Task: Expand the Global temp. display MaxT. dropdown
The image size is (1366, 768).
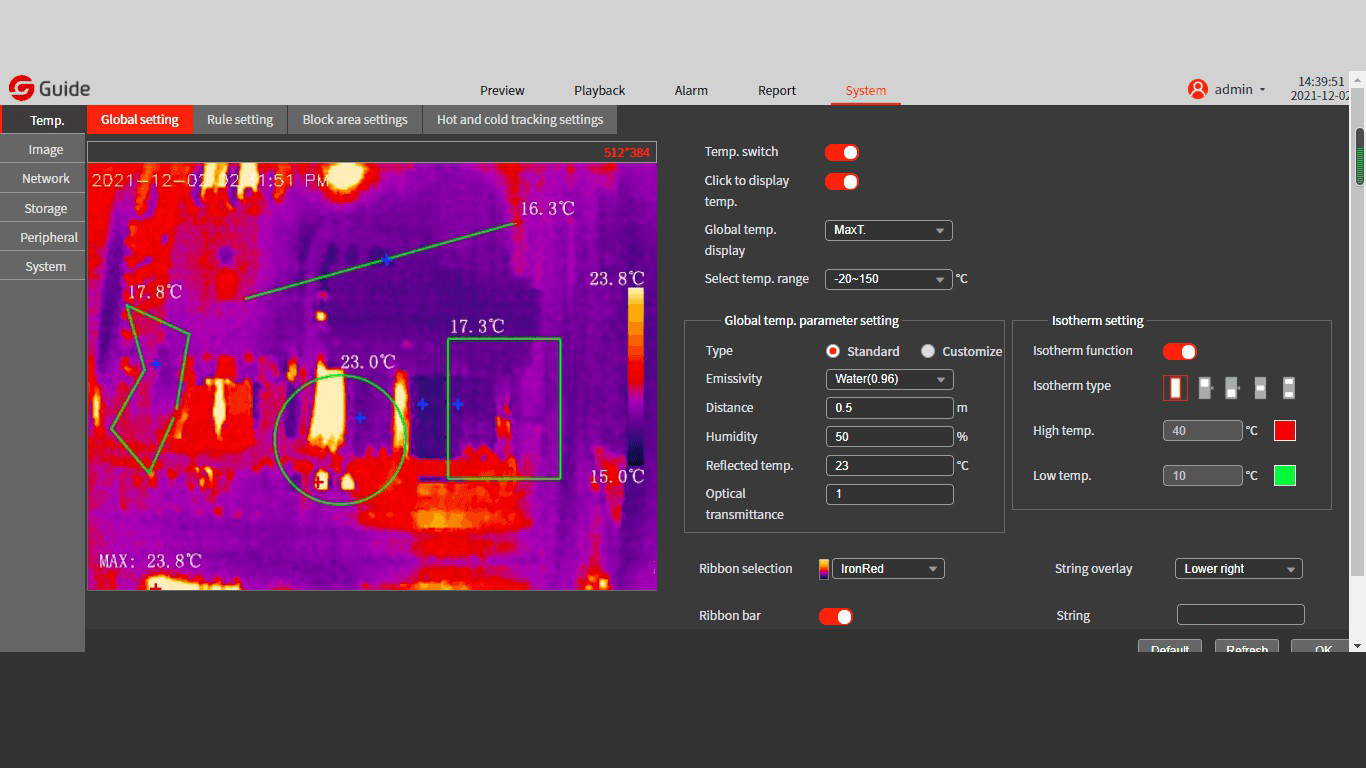Action: click(x=888, y=230)
